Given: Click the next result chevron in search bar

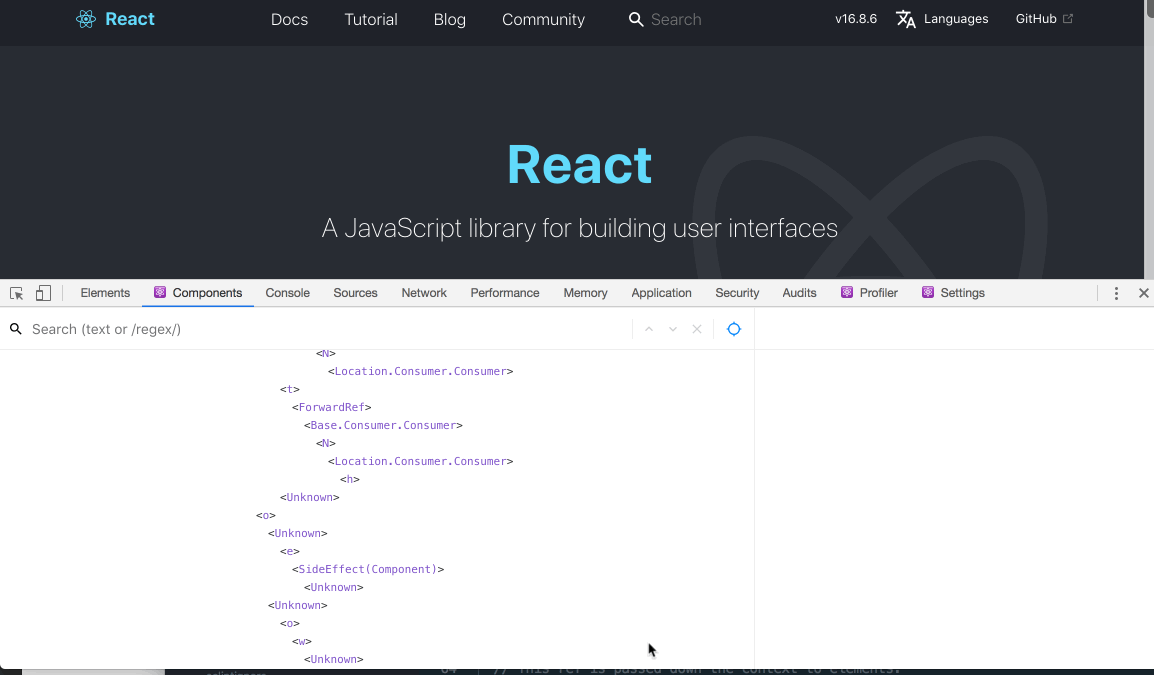Looking at the screenshot, I should click(672, 328).
